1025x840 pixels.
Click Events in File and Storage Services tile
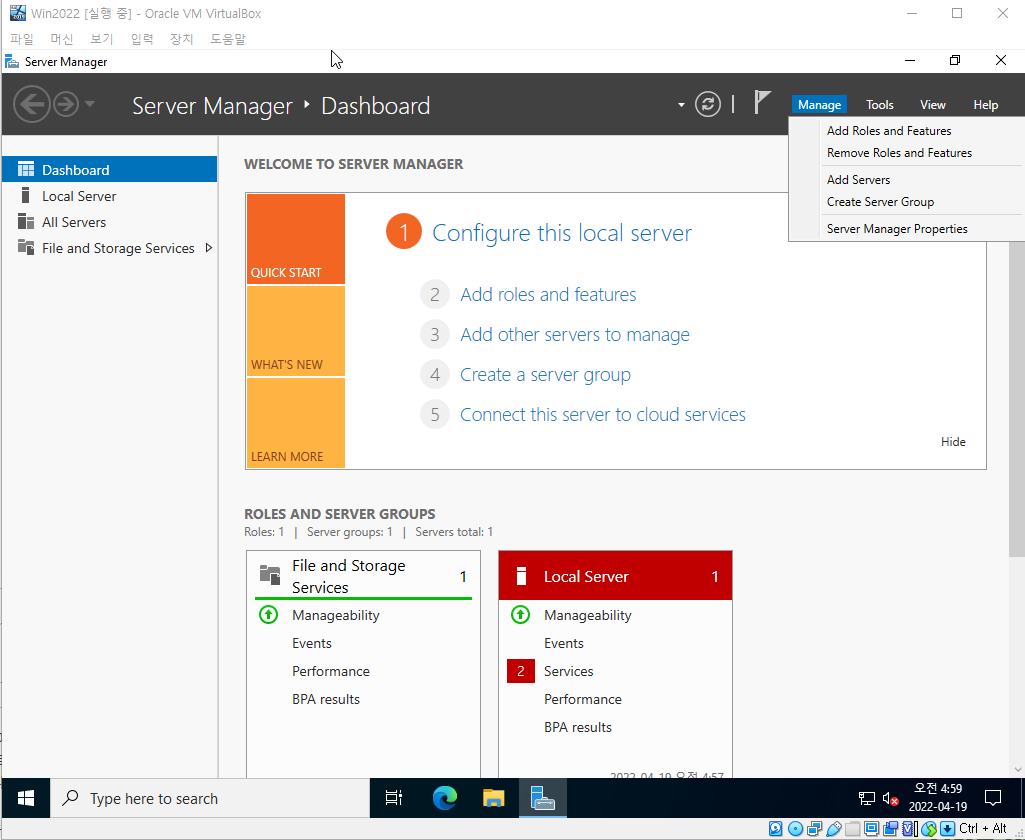tap(312, 643)
